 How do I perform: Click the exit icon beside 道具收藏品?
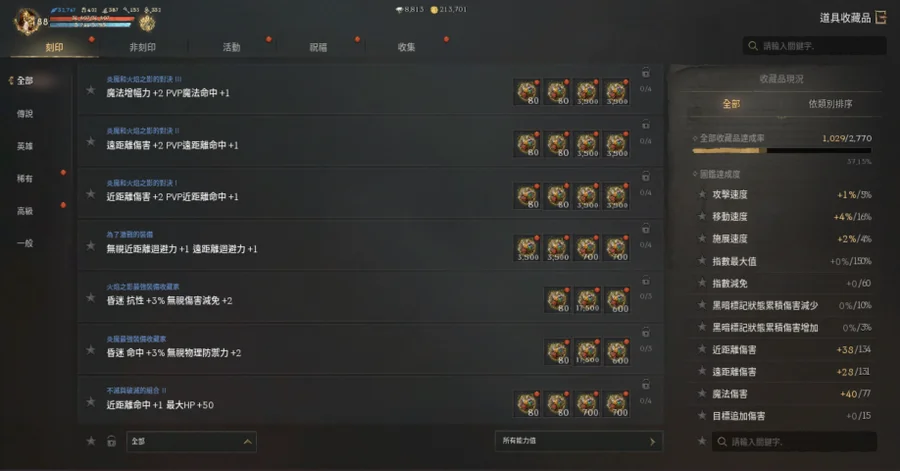(881, 18)
